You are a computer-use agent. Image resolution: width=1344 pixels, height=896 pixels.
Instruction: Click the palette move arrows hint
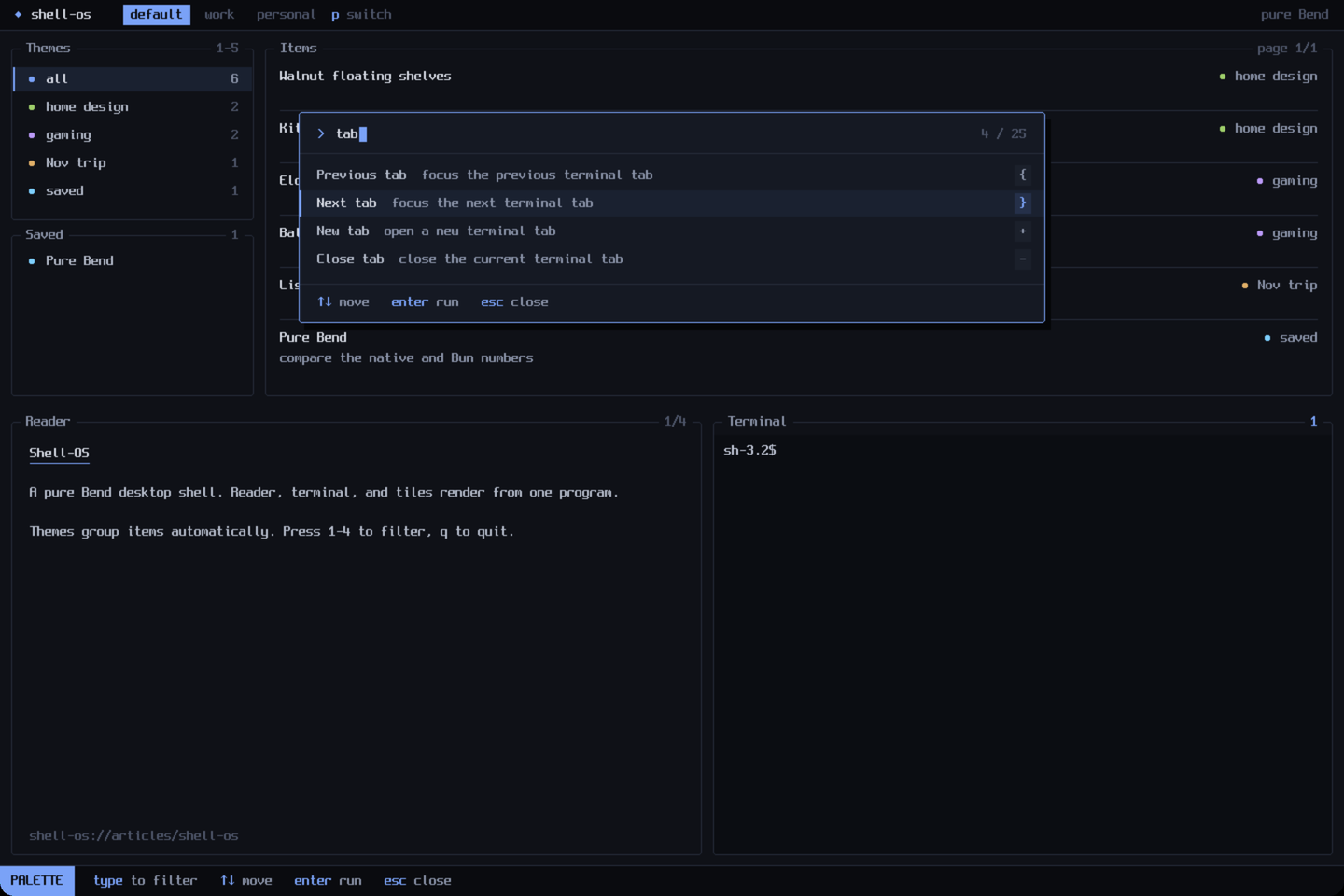pyautogui.click(x=343, y=301)
